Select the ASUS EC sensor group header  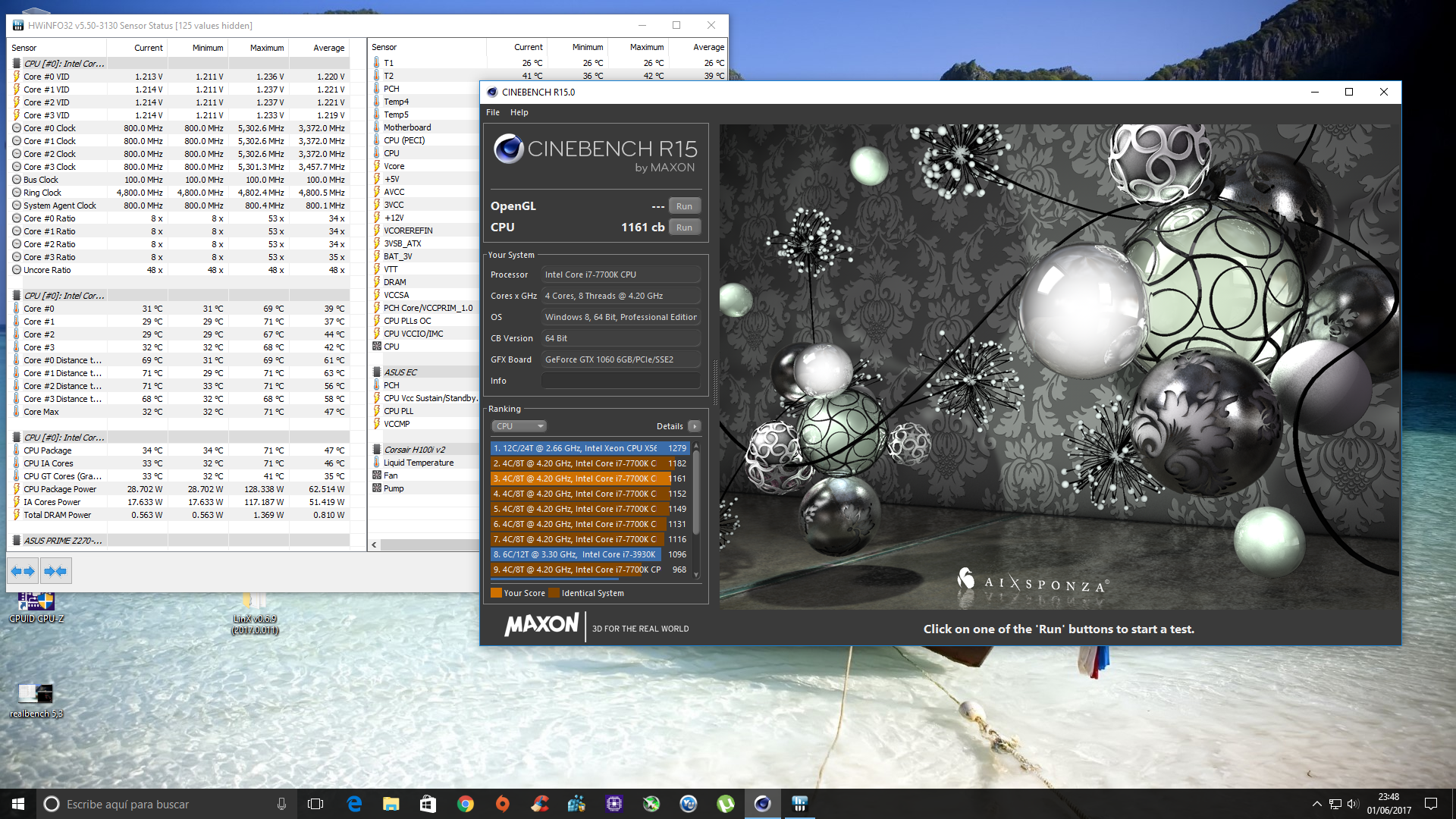click(x=400, y=372)
